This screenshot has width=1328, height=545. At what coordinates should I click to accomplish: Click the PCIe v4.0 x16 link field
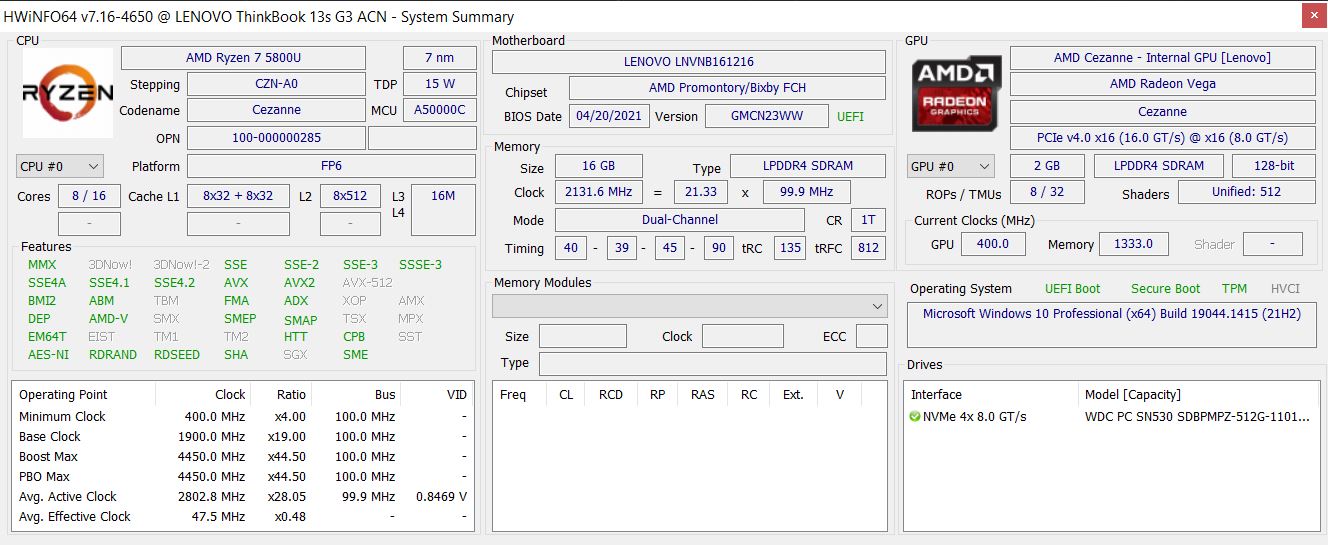[x=1163, y=138]
